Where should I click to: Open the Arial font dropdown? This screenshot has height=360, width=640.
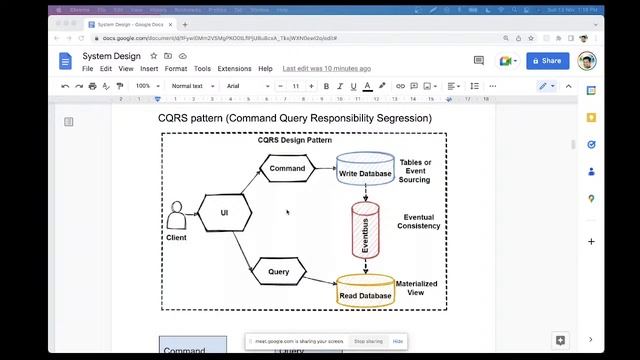(248, 86)
